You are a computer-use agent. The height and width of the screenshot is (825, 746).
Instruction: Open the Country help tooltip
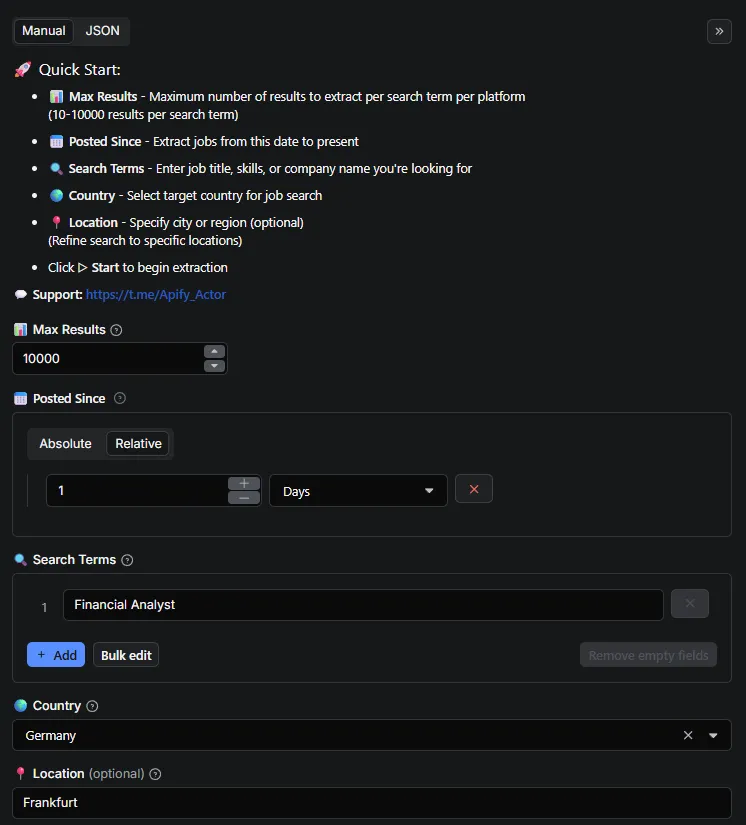[x=91, y=705]
